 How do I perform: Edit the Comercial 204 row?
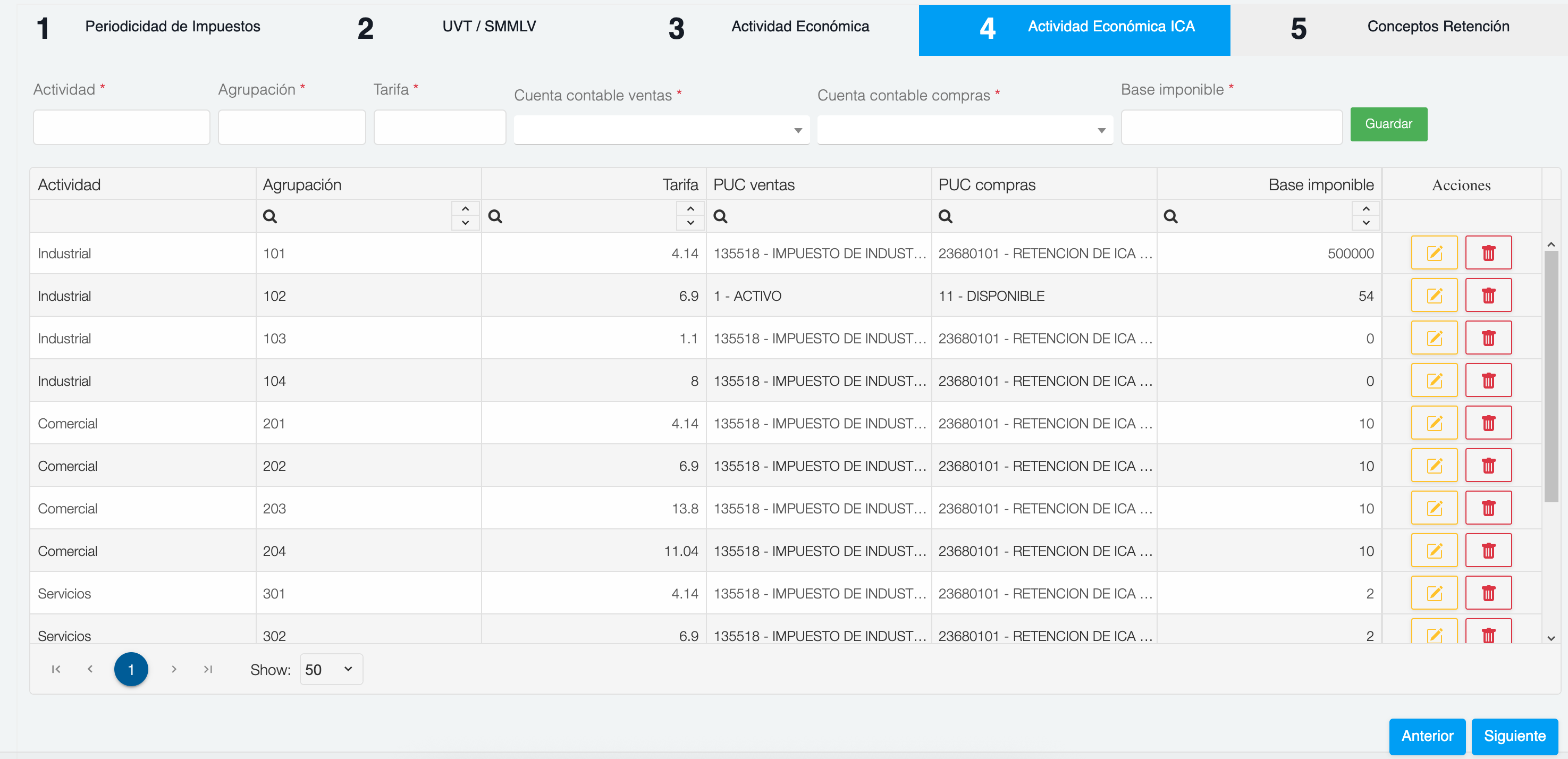coord(1434,551)
